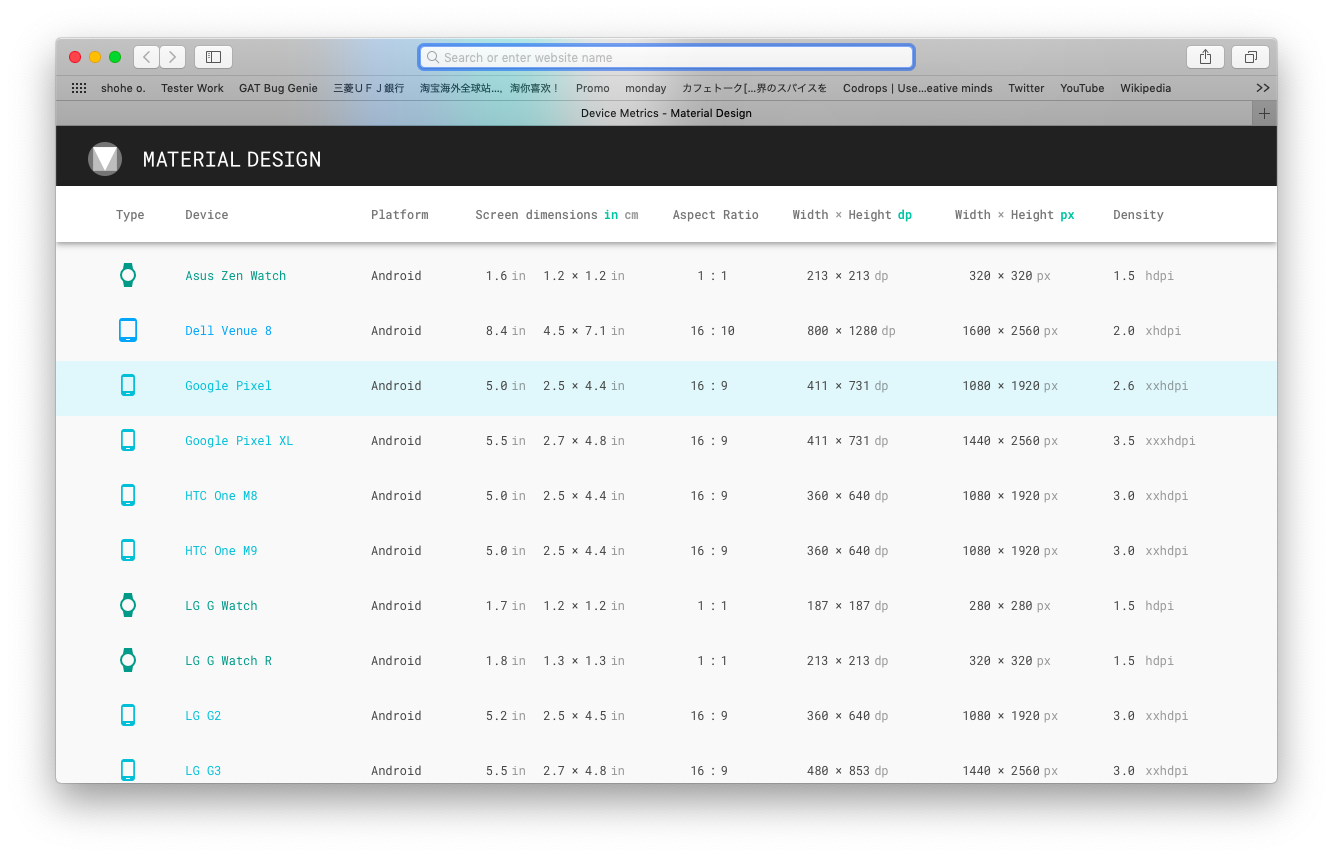This screenshot has height=857, width=1333.
Task: Sort by Device column header
Action: point(207,215)
